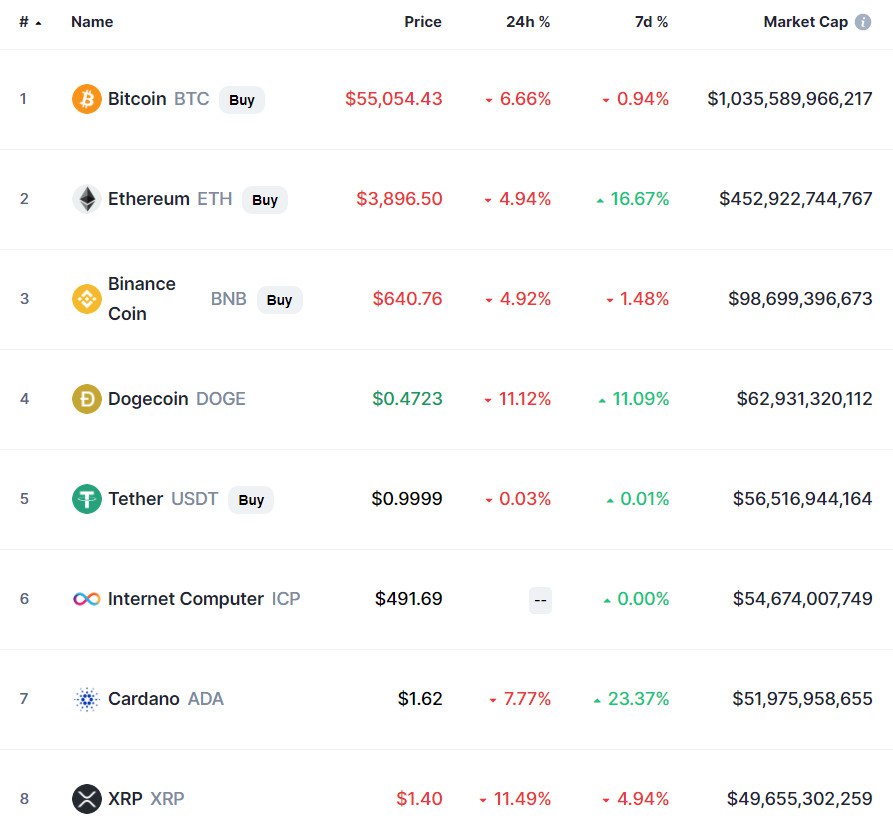Sort table by Name column header
The image size is (893, 831).
92,22
